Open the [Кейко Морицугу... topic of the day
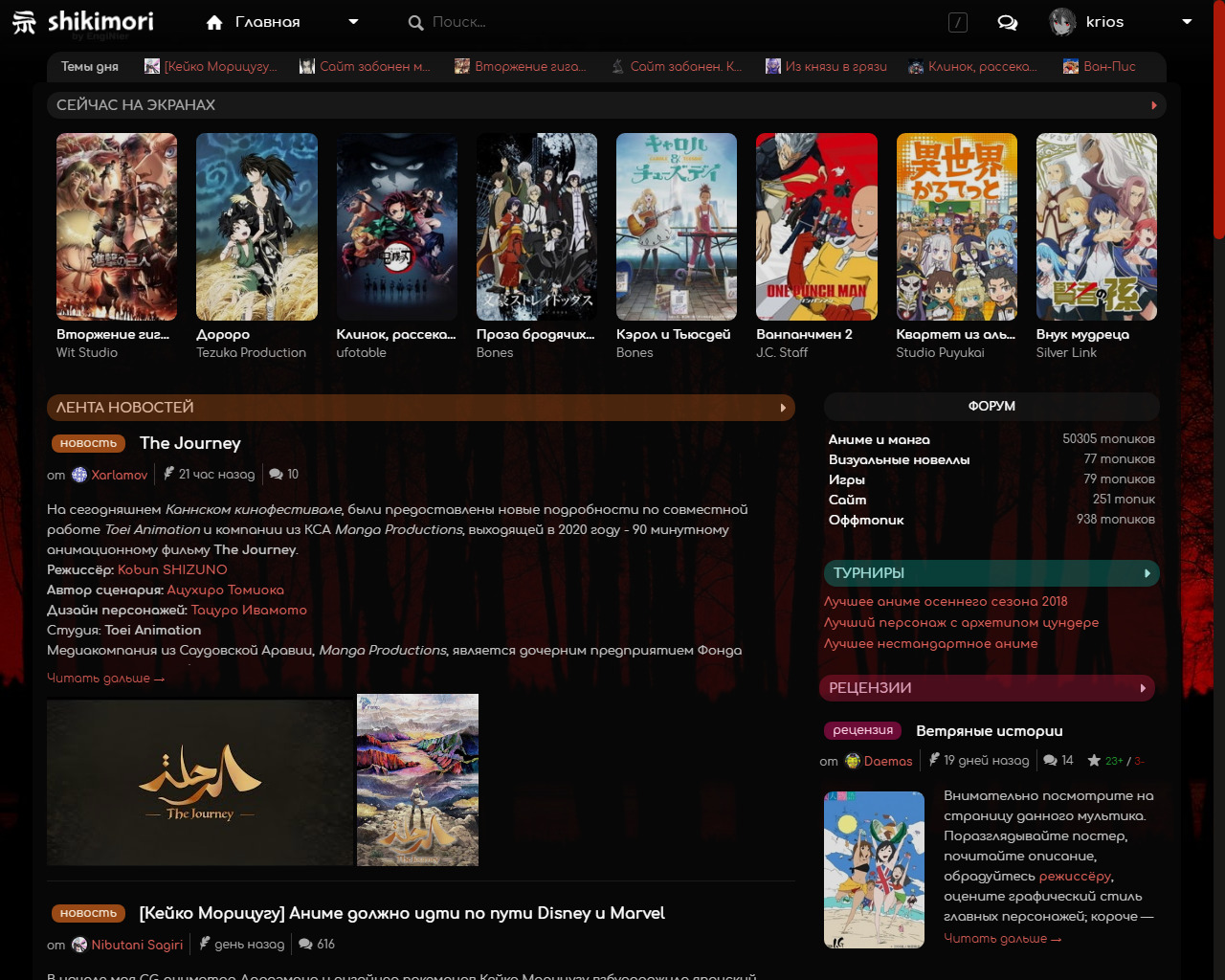The width and height of the screenshot is (1225, 980). (x=220, y=66)
